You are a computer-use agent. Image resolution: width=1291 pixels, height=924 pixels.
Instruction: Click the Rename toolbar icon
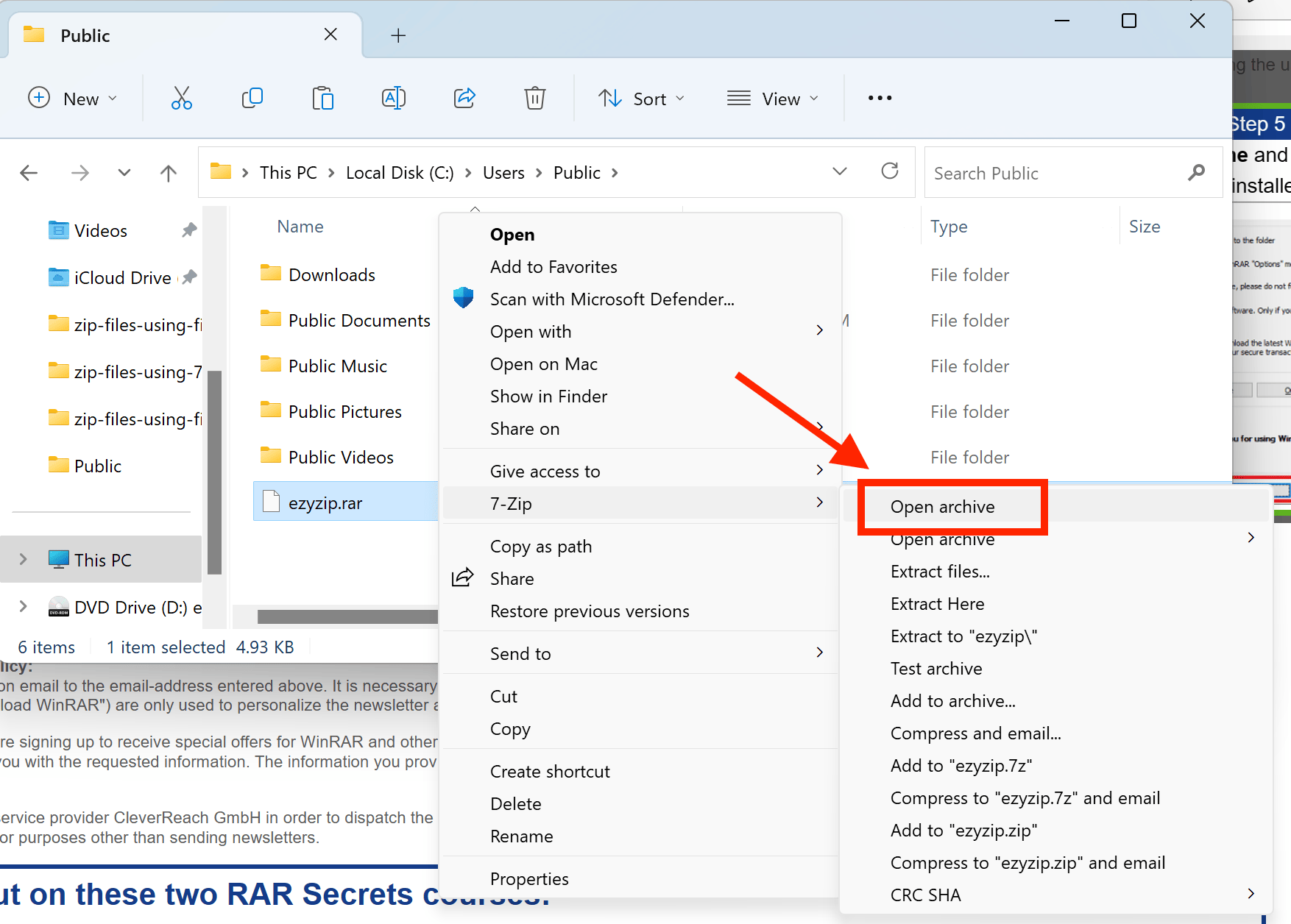tap(394, 98)
